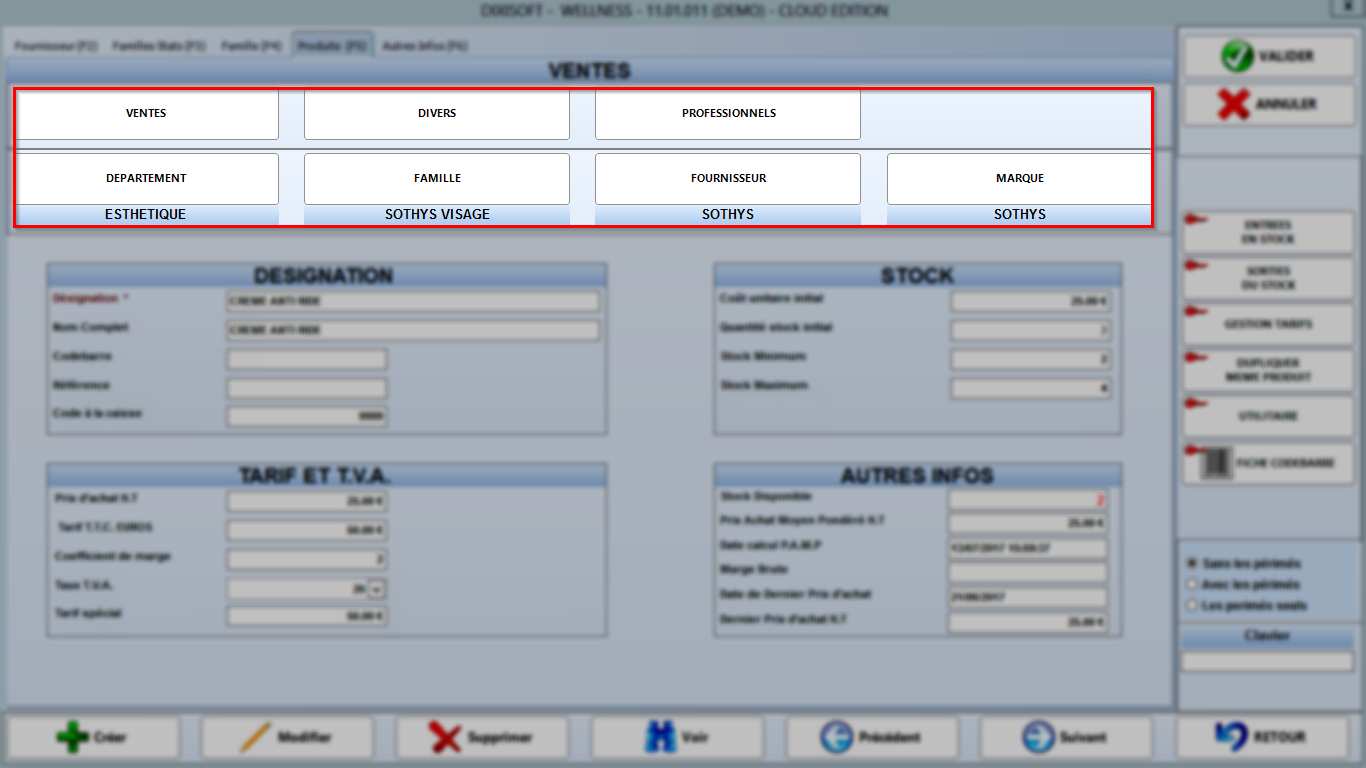Click the binoculars Voir icon

660,738
